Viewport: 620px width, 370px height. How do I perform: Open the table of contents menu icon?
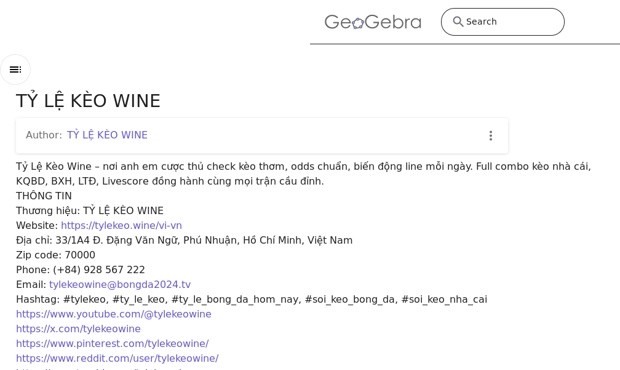pyautogui.click(x=15, y=70)
